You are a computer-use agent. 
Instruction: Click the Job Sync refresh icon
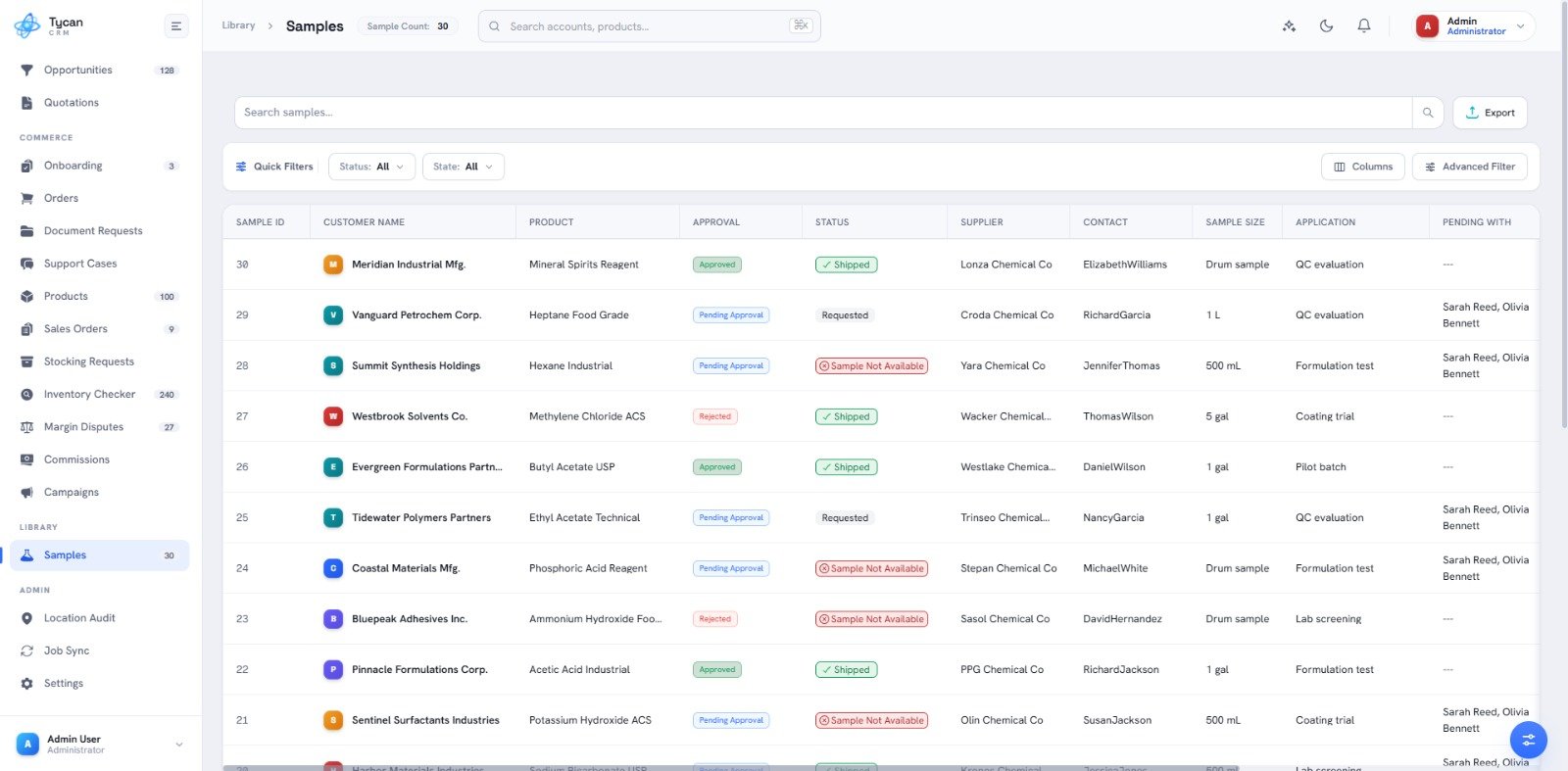click(26, 651)
